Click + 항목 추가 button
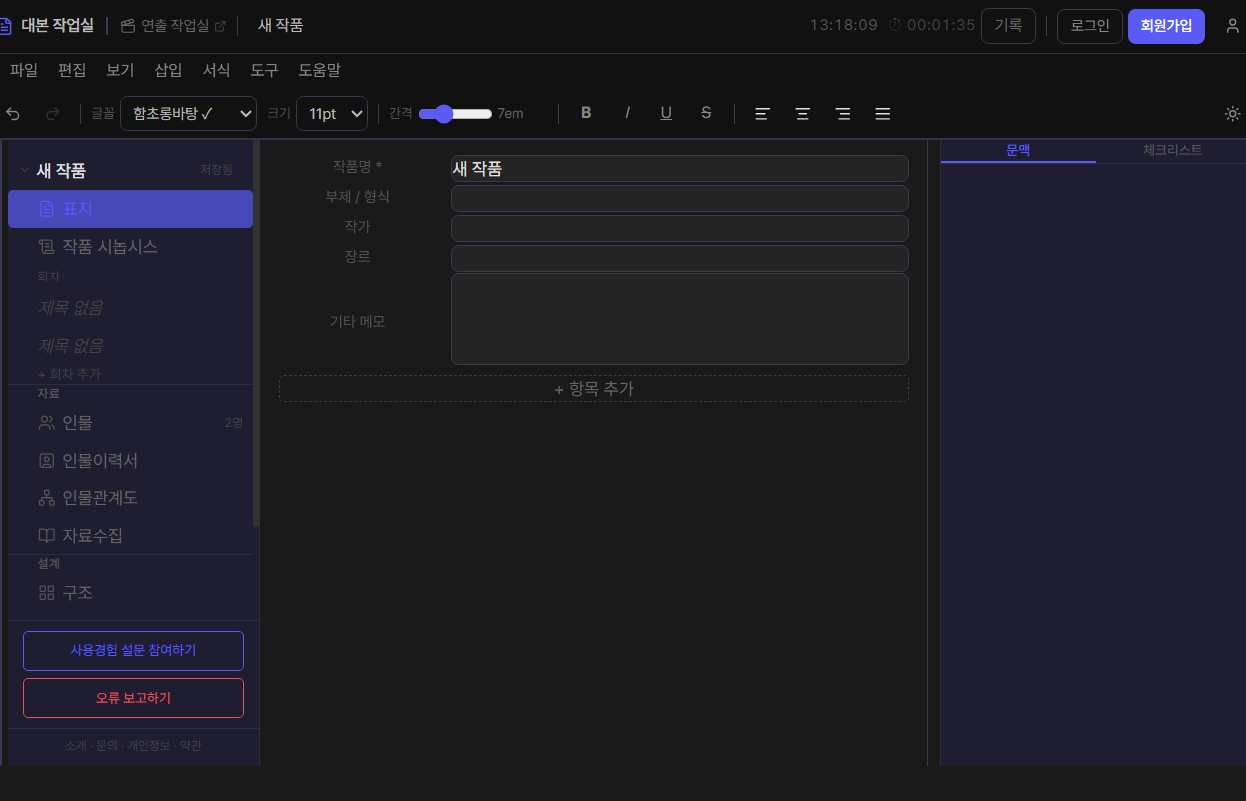 (594, 389)
